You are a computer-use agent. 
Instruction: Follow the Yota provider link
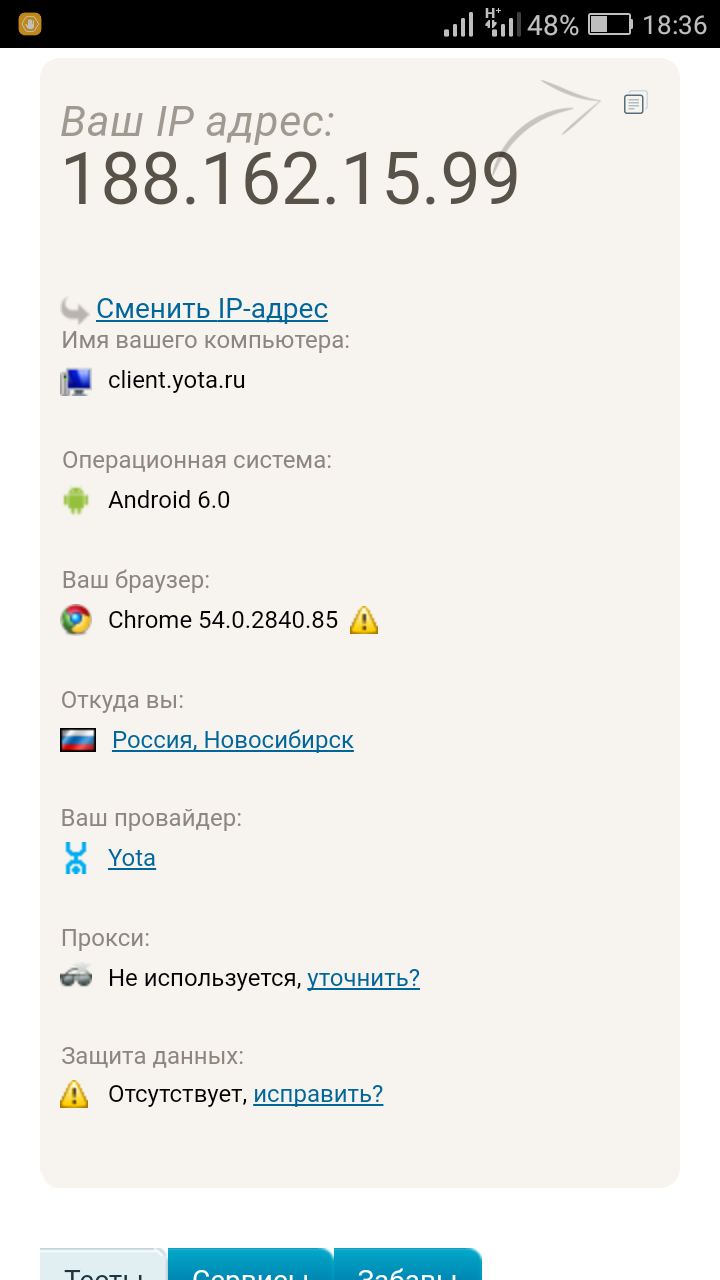(132, 858)
